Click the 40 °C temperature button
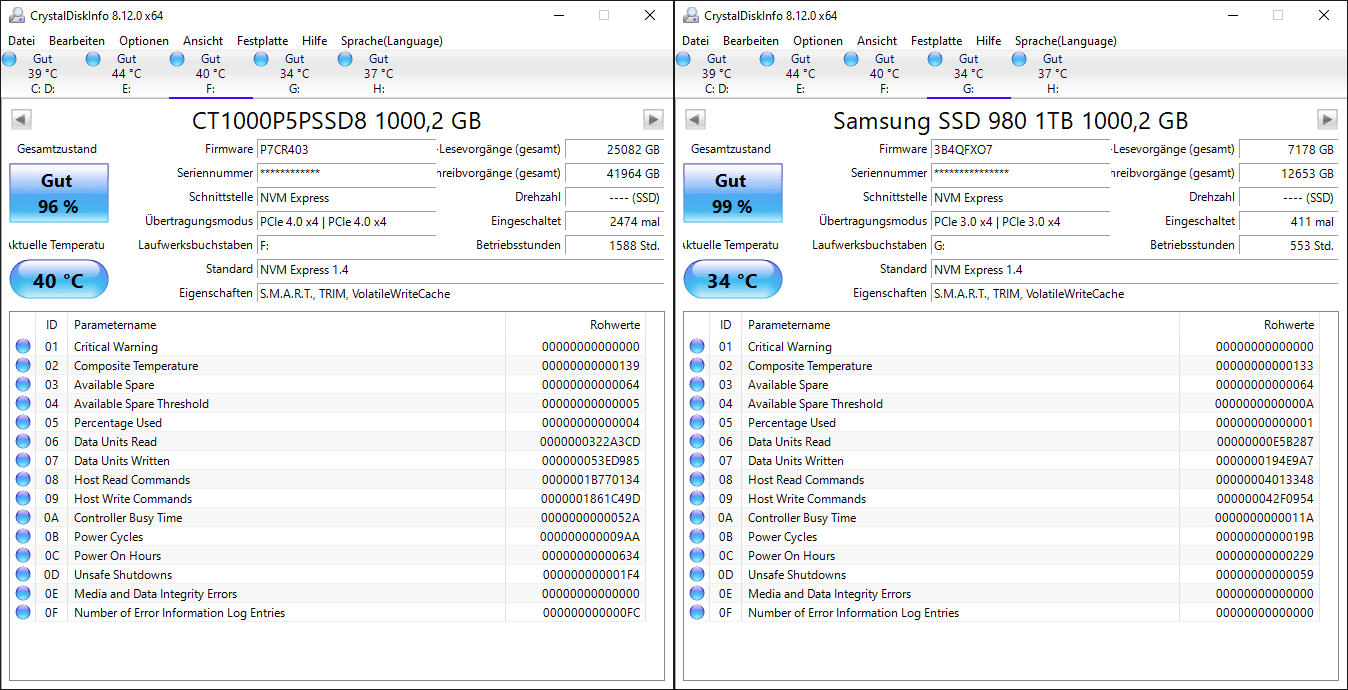 click(x=59, y=280)
